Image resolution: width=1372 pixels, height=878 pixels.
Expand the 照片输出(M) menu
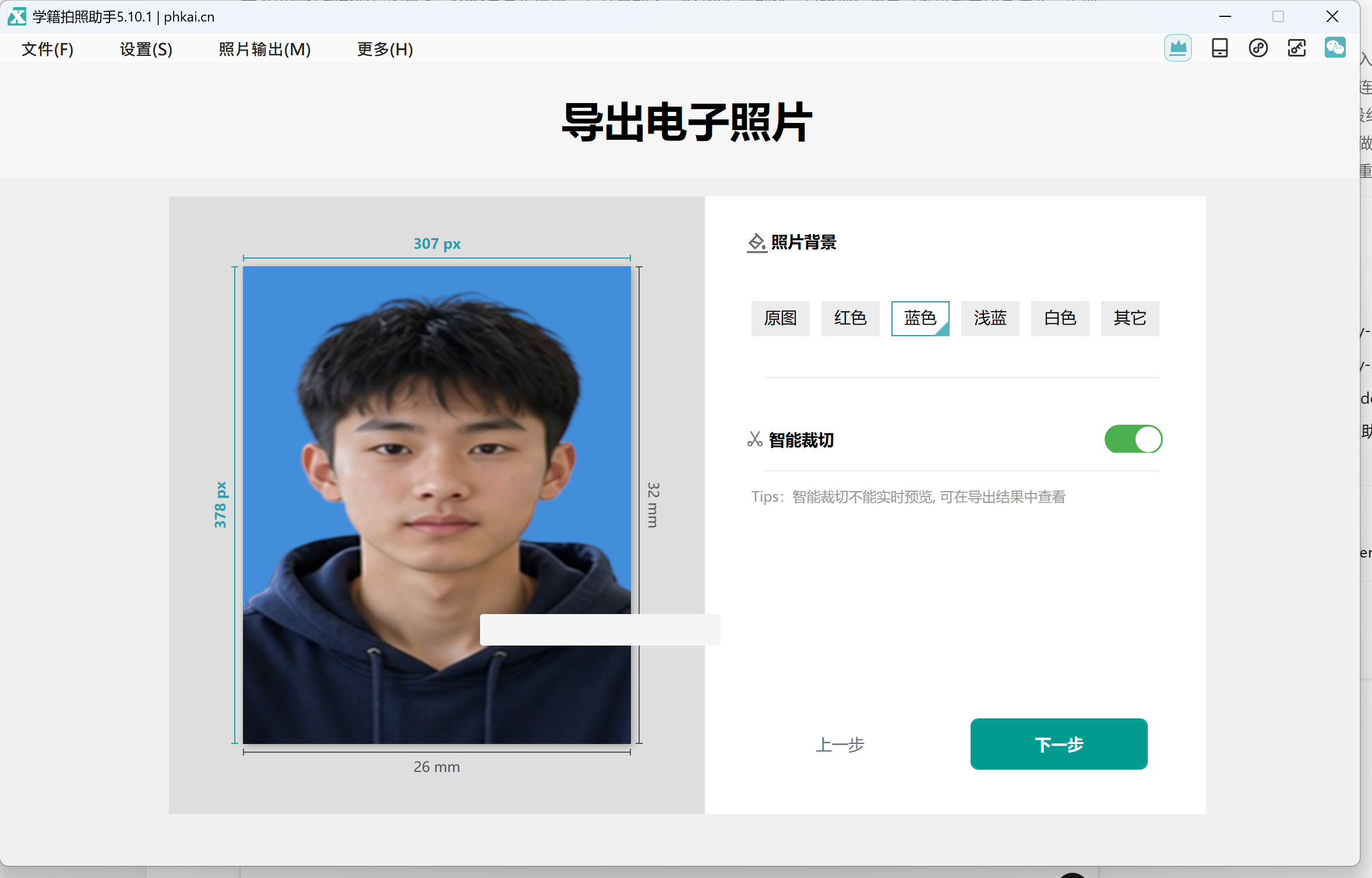pyautogui.click(x=264, y=49)
